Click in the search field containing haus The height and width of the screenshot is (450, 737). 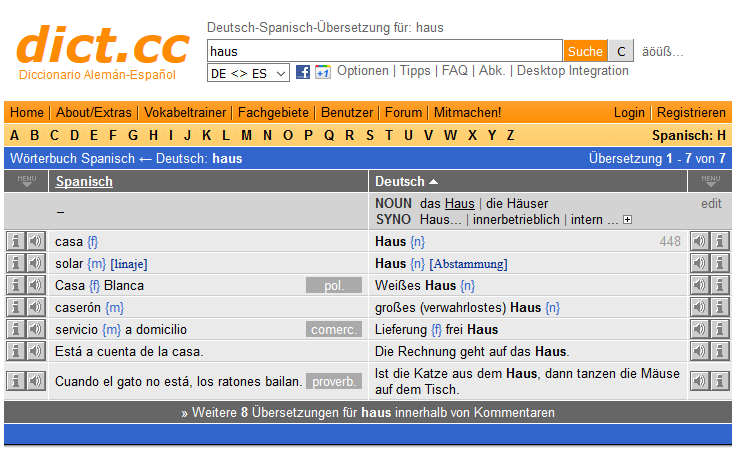pyautogui.click(x=384, y=51)
